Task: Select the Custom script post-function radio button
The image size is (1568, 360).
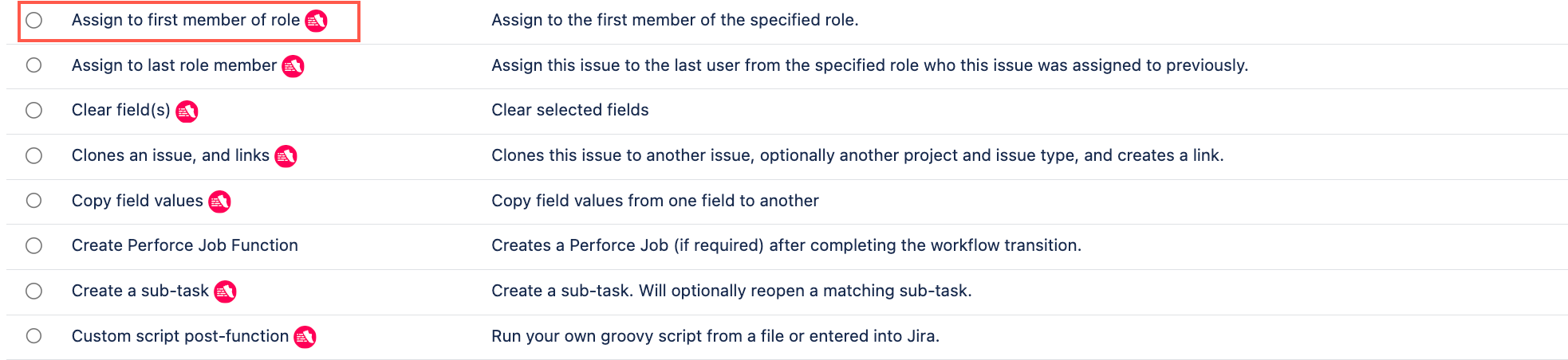Action: [x=33, y=336]
